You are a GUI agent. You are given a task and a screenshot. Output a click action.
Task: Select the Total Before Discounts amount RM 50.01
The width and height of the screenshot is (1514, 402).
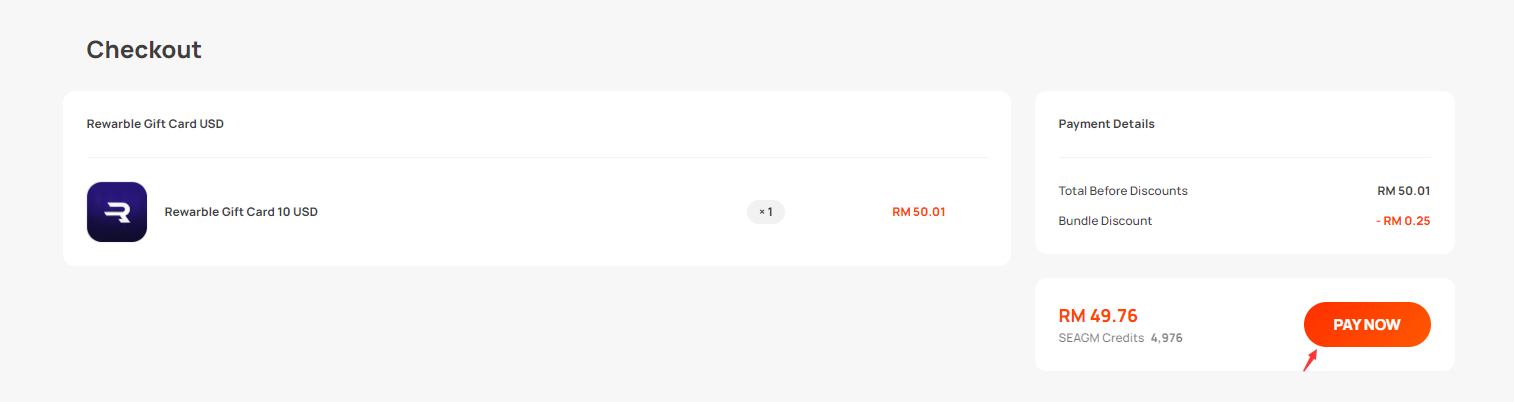pyautogui.click(x=1404, y=190)
